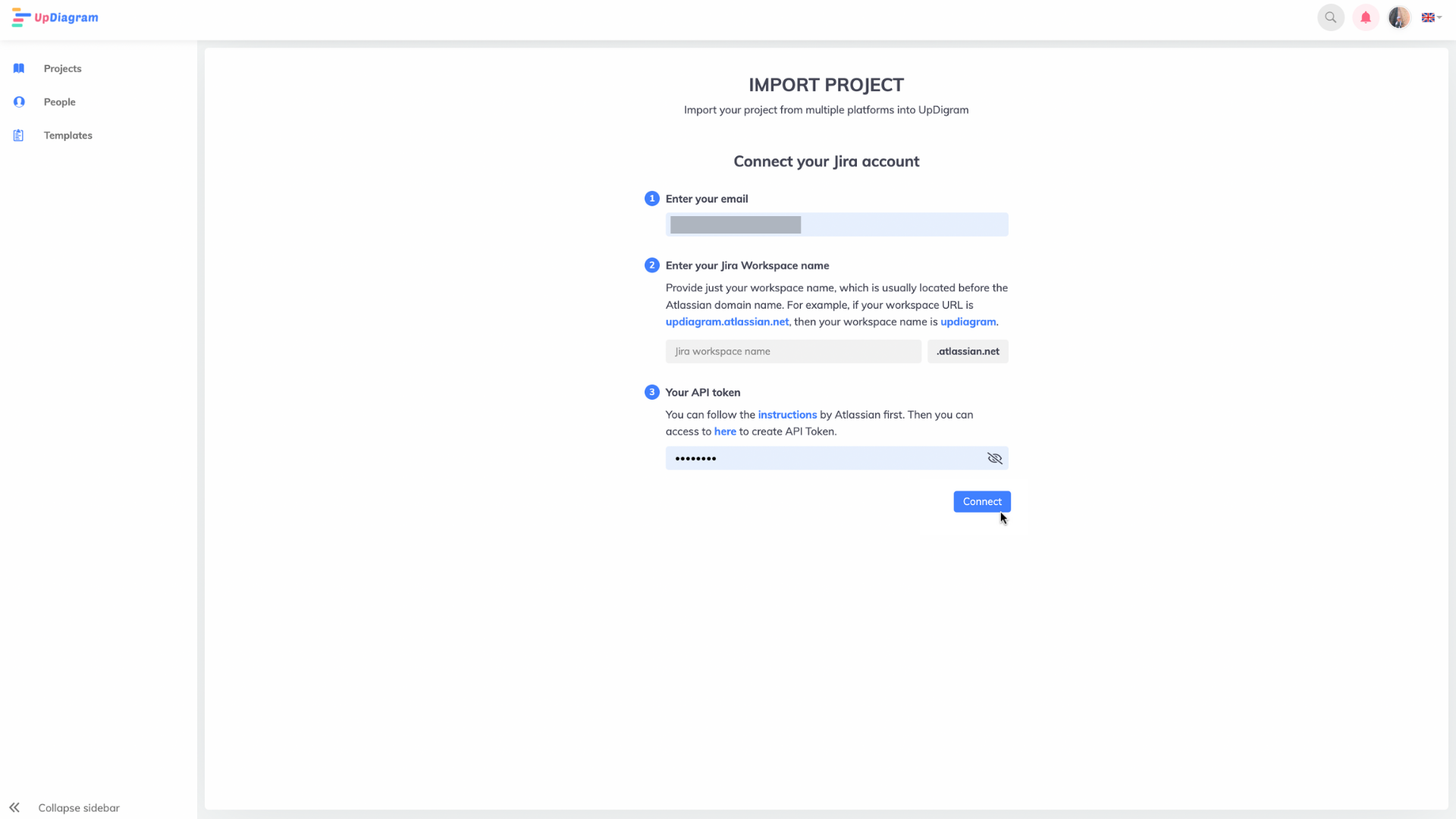
Task: Open the here link for API Token
Action: click(725, 431)
